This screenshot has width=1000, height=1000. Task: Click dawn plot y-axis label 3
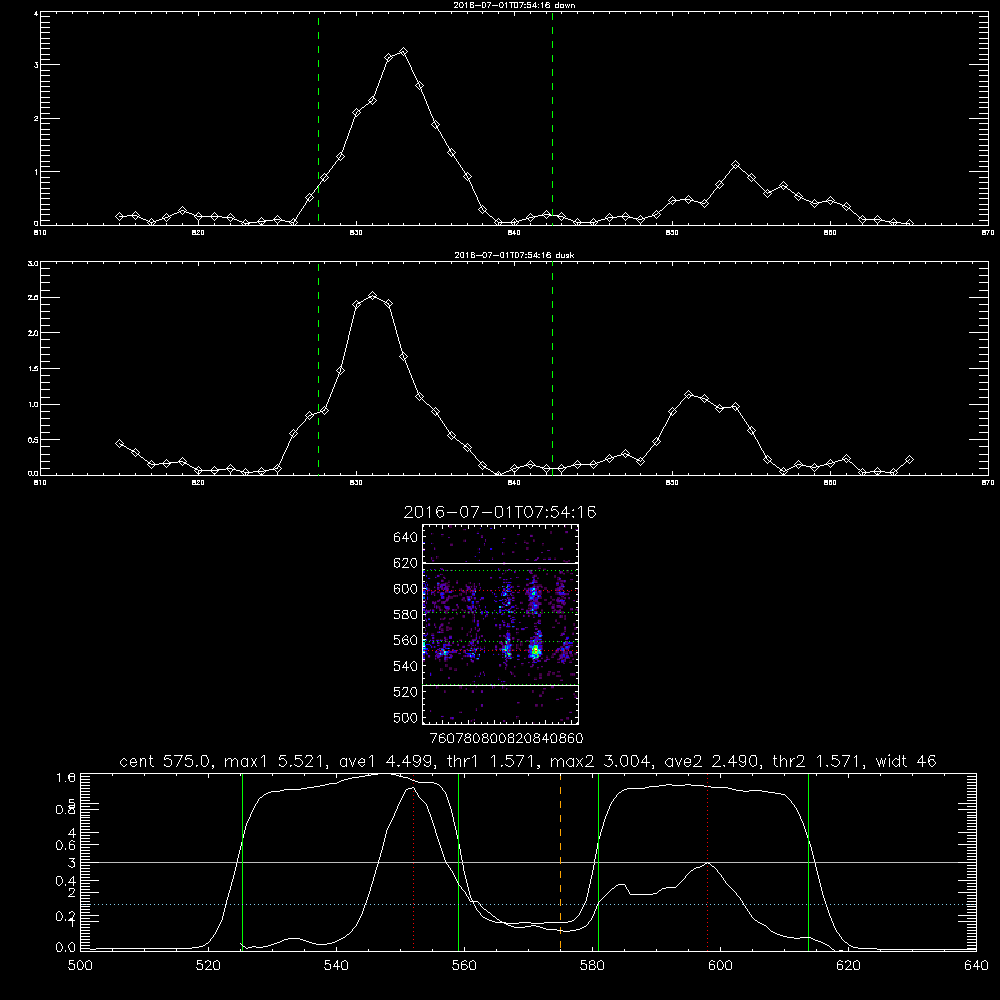(36, 65)
